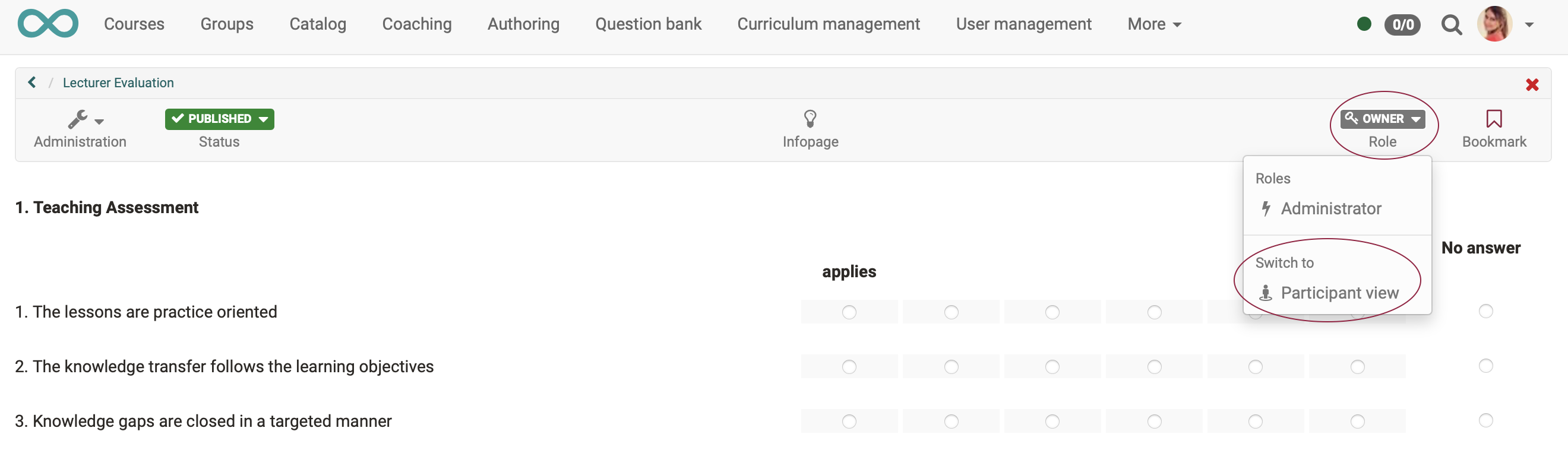Open the Question bank tab
The width and height of the screenshot is (1568, 450).
[647, 24]
